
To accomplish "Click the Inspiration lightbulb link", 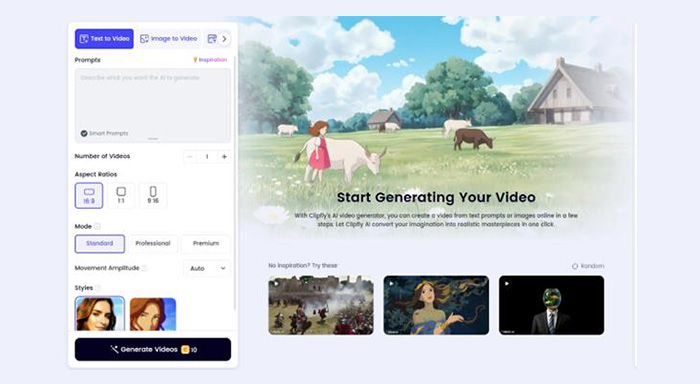I will (210, 60).
